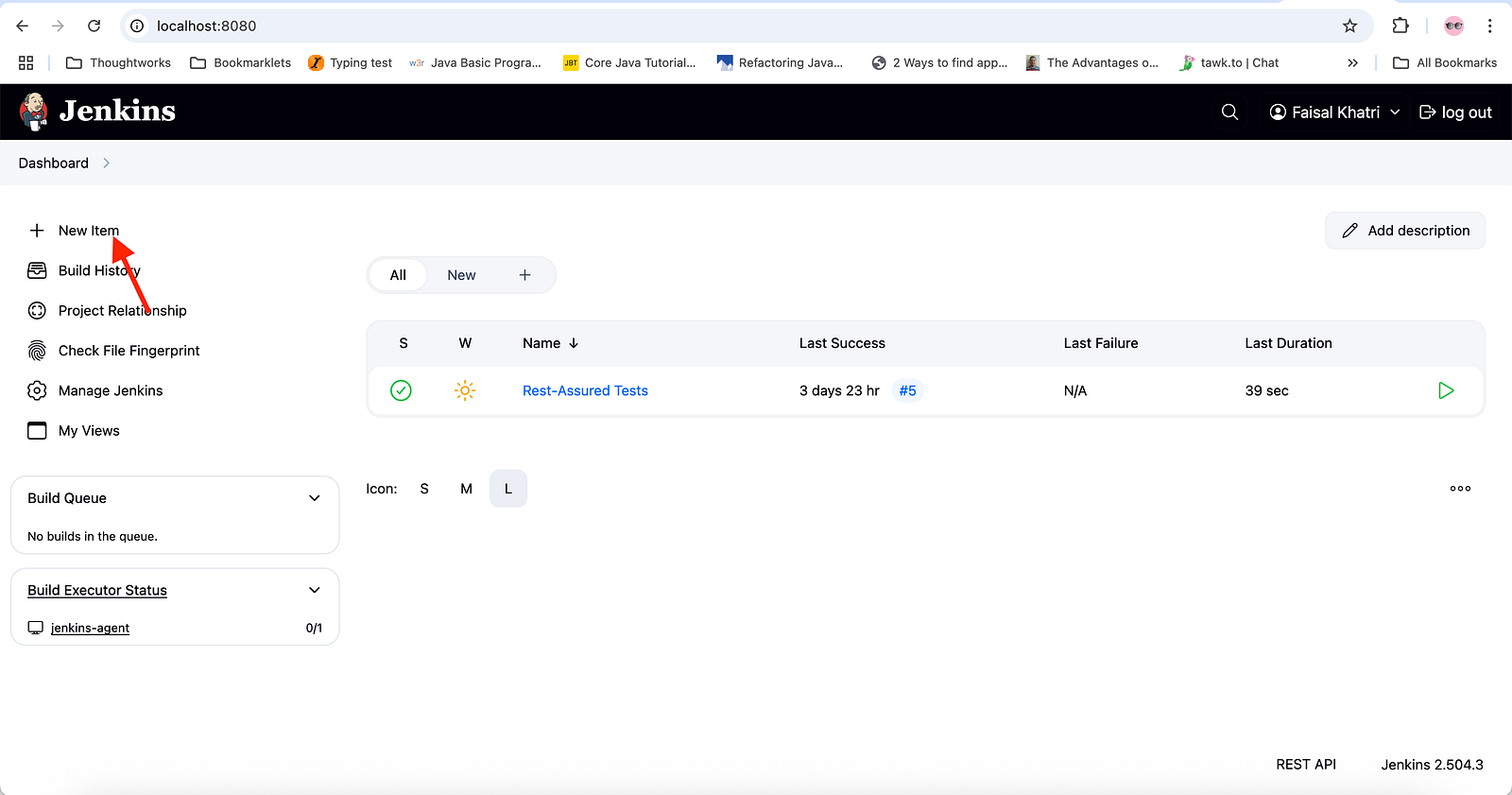Click the '39 sec' duration cell

(1266, 390)
